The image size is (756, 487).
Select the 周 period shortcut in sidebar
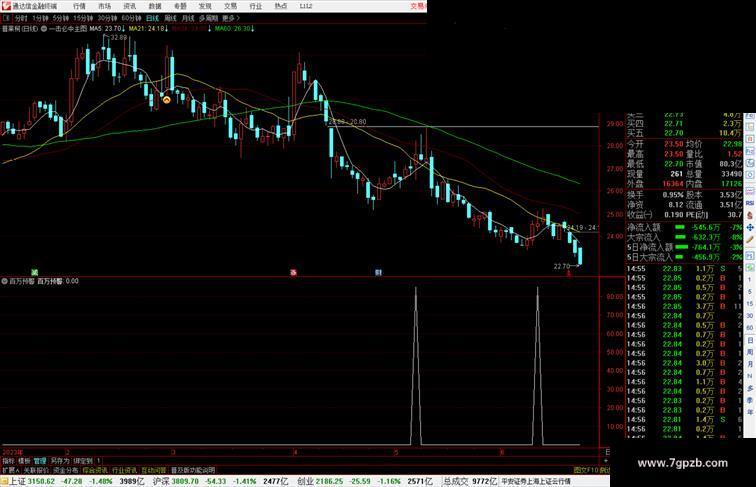coord(750,352)
